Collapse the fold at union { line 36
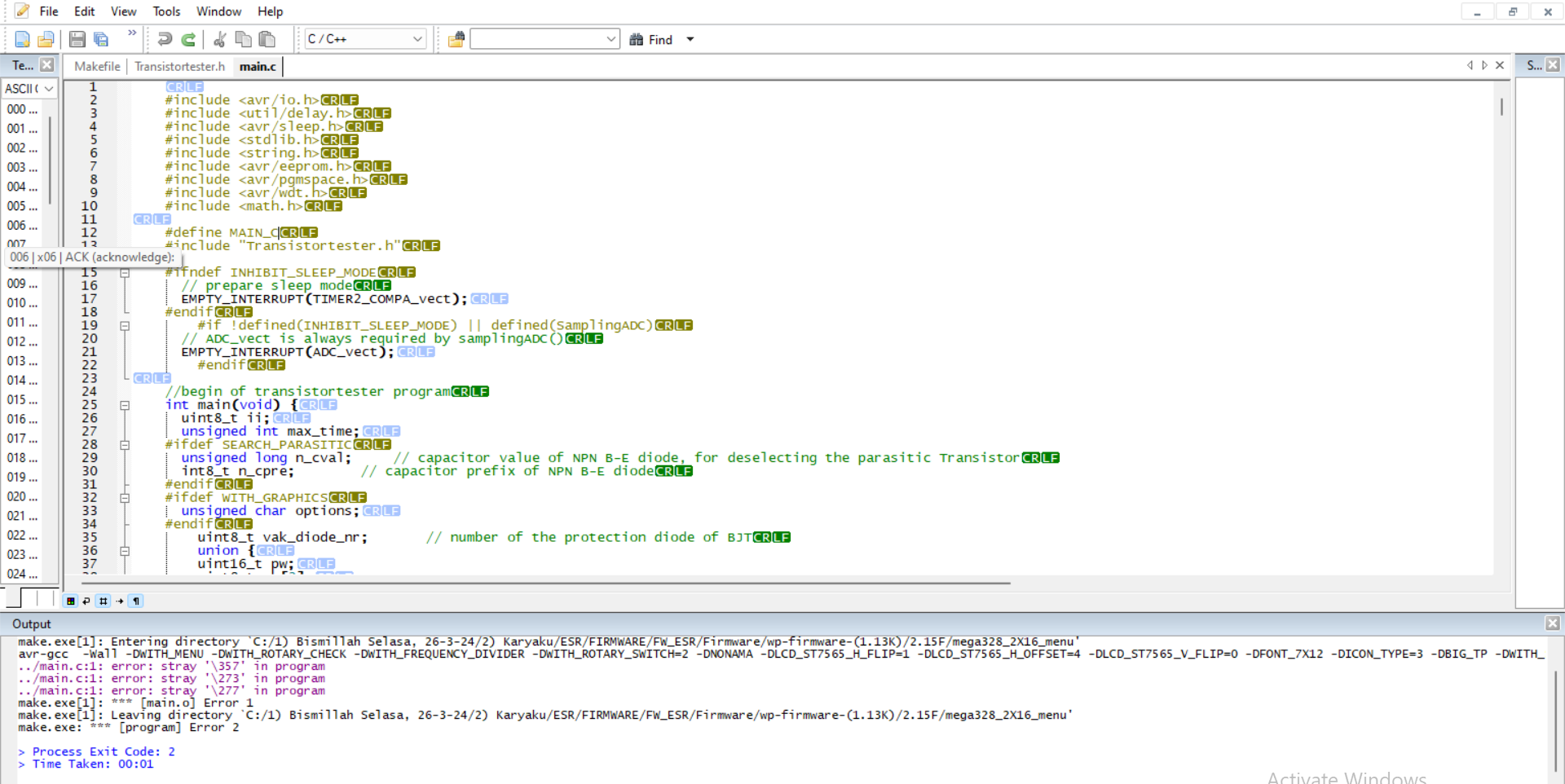The width and height of the screenshot is (1565, 784). [125, 551]
